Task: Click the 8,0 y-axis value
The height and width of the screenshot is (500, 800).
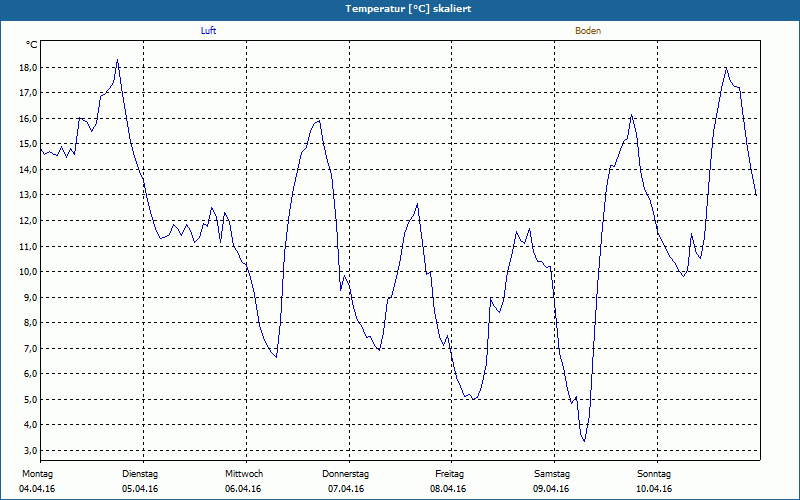Action: click(31, 323)
